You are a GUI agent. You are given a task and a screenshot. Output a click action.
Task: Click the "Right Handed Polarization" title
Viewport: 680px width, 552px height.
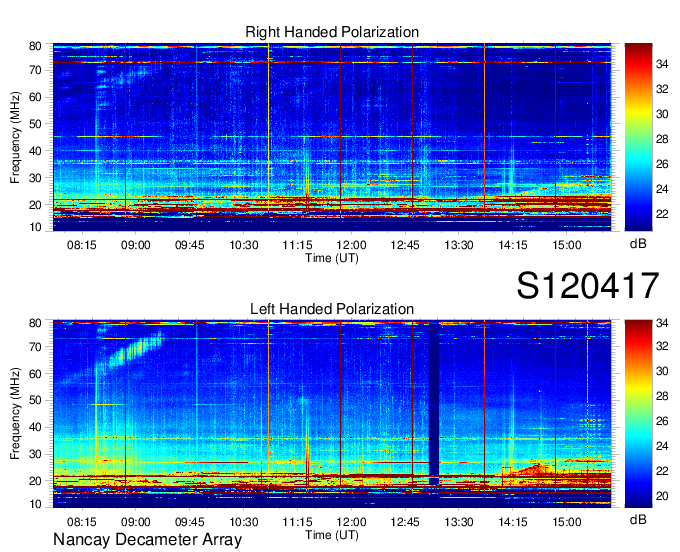[x=332, y=32]
